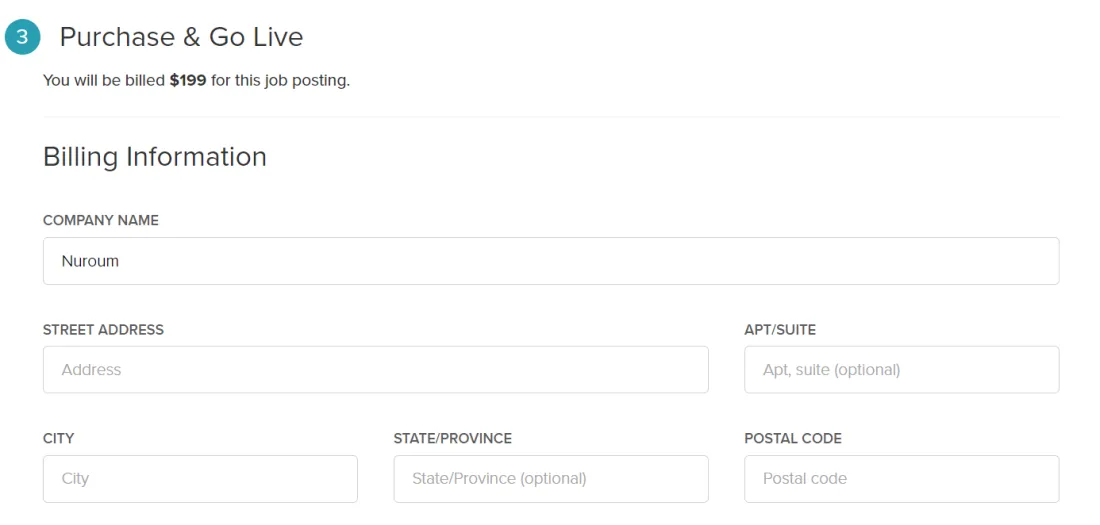This screenshot has height=525, width=1100.
Task: Click the CITY label
Action: point(58,439)
